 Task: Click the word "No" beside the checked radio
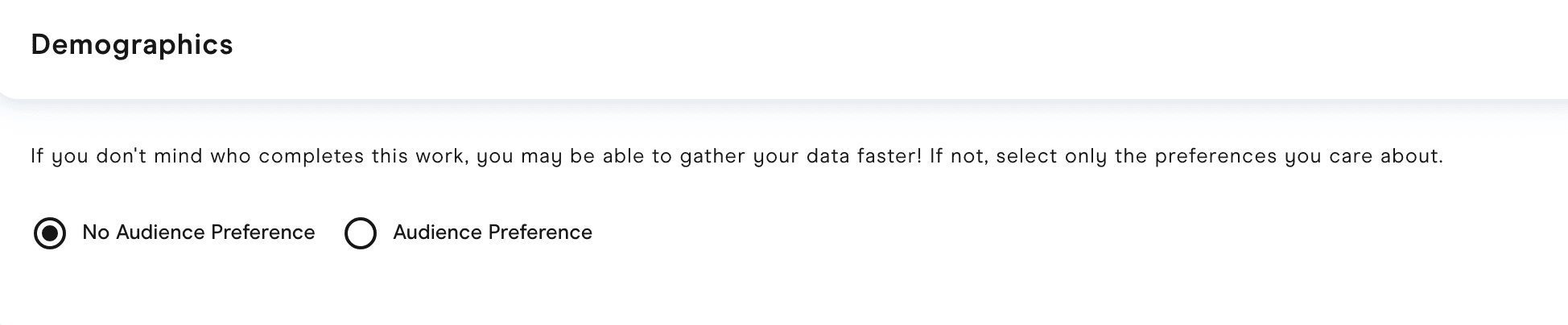click(x=96, y=232)
